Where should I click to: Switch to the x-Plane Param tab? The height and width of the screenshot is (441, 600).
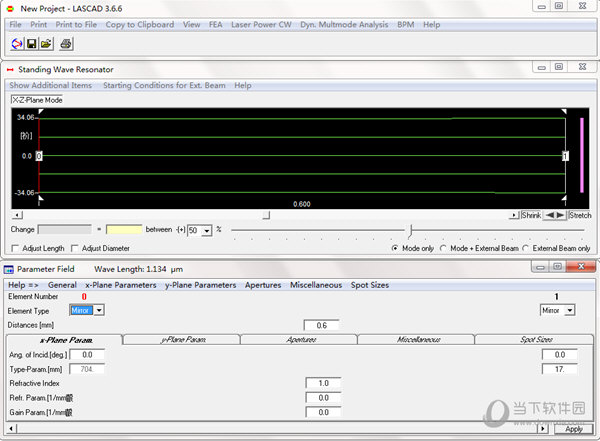click(x=65, y=340)
